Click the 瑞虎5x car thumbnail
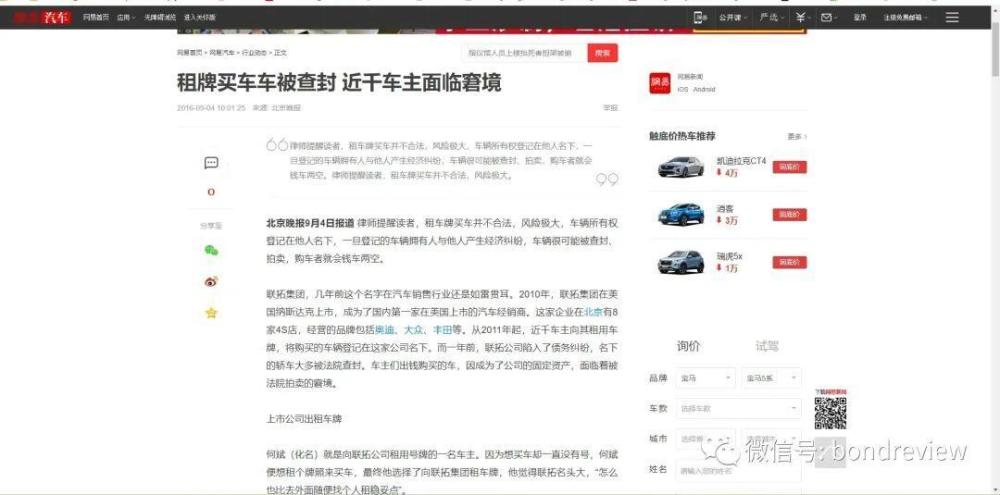1000x495 pixels. (x=680, y=262)
